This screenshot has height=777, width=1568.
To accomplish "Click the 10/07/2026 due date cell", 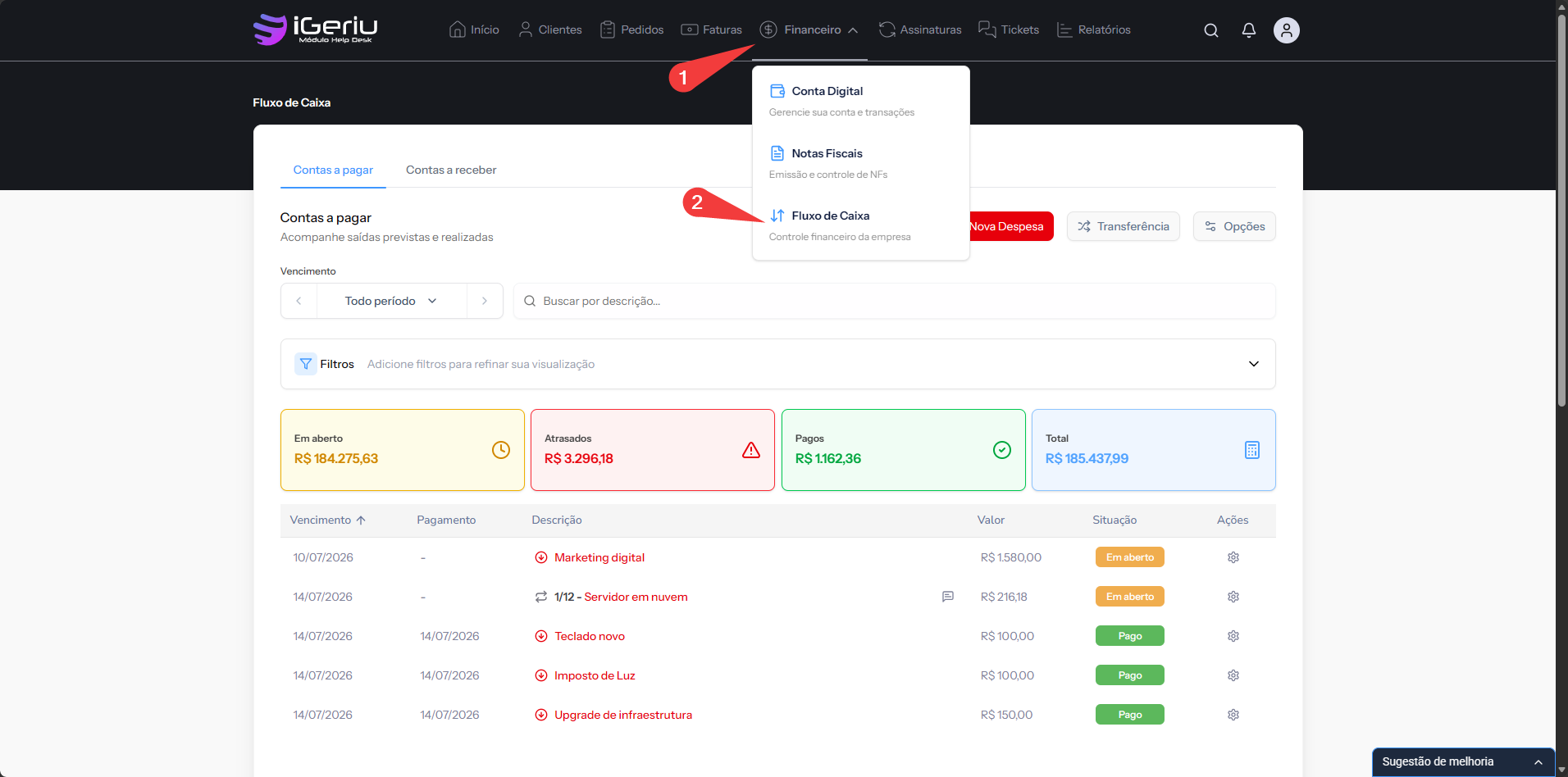I will point(323,557).
